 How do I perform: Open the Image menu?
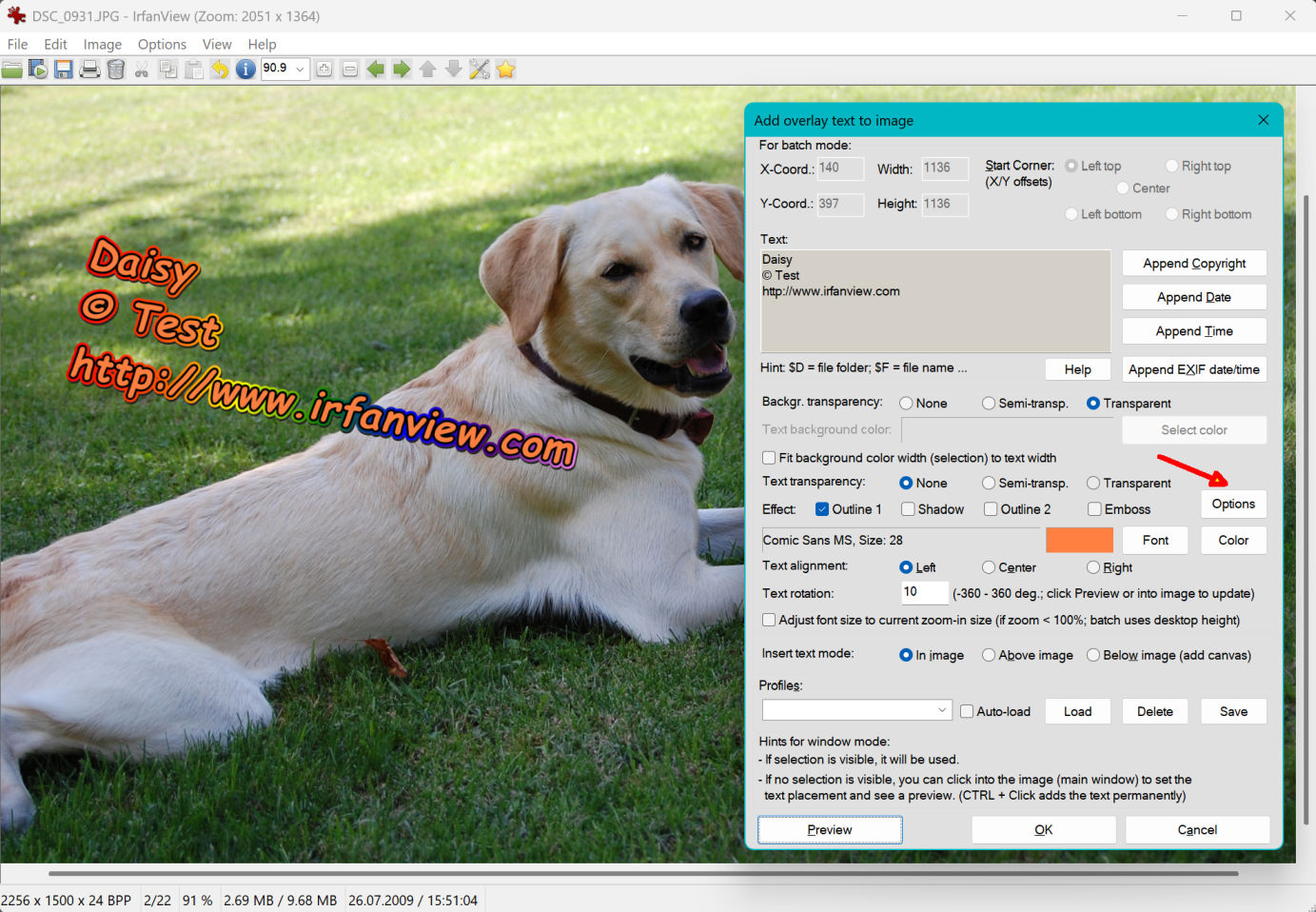102,44
